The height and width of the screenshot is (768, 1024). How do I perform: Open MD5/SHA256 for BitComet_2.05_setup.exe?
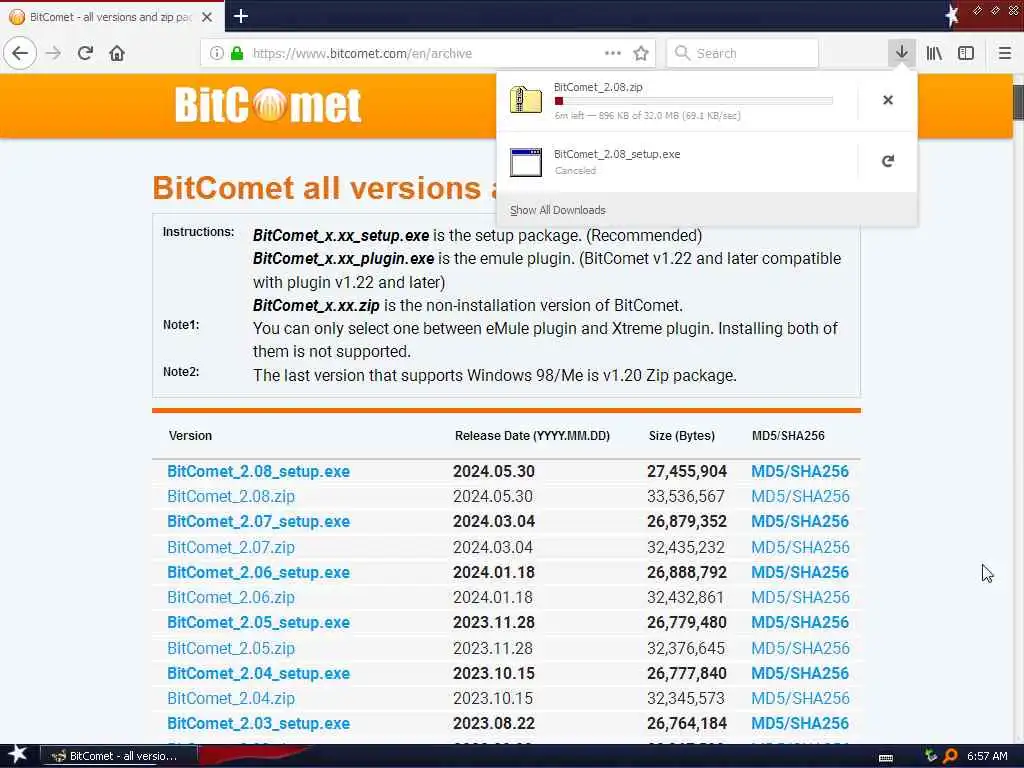800,623
